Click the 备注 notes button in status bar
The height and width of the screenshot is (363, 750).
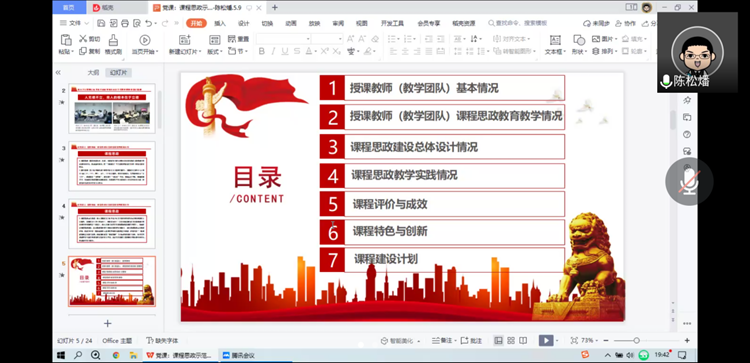pyautogui.click(x=442, y=341)
